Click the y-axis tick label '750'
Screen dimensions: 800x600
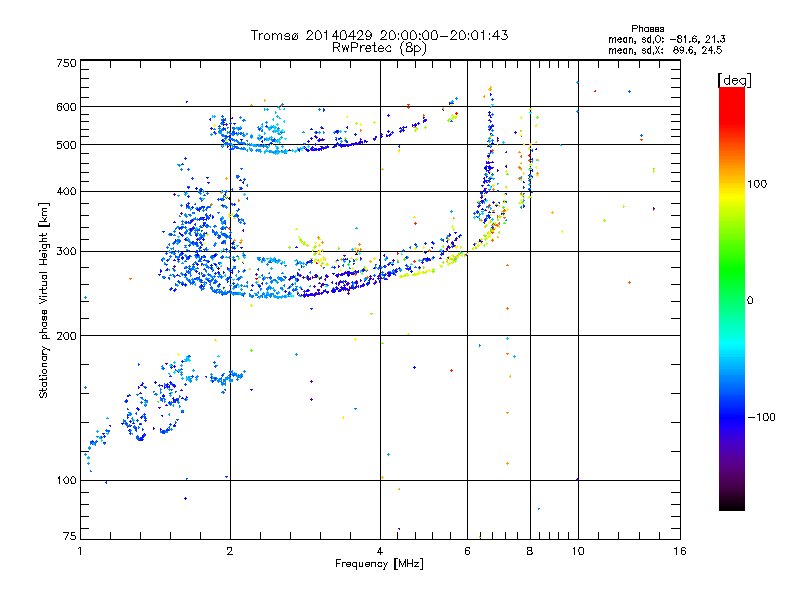click(x=66, y=63)
